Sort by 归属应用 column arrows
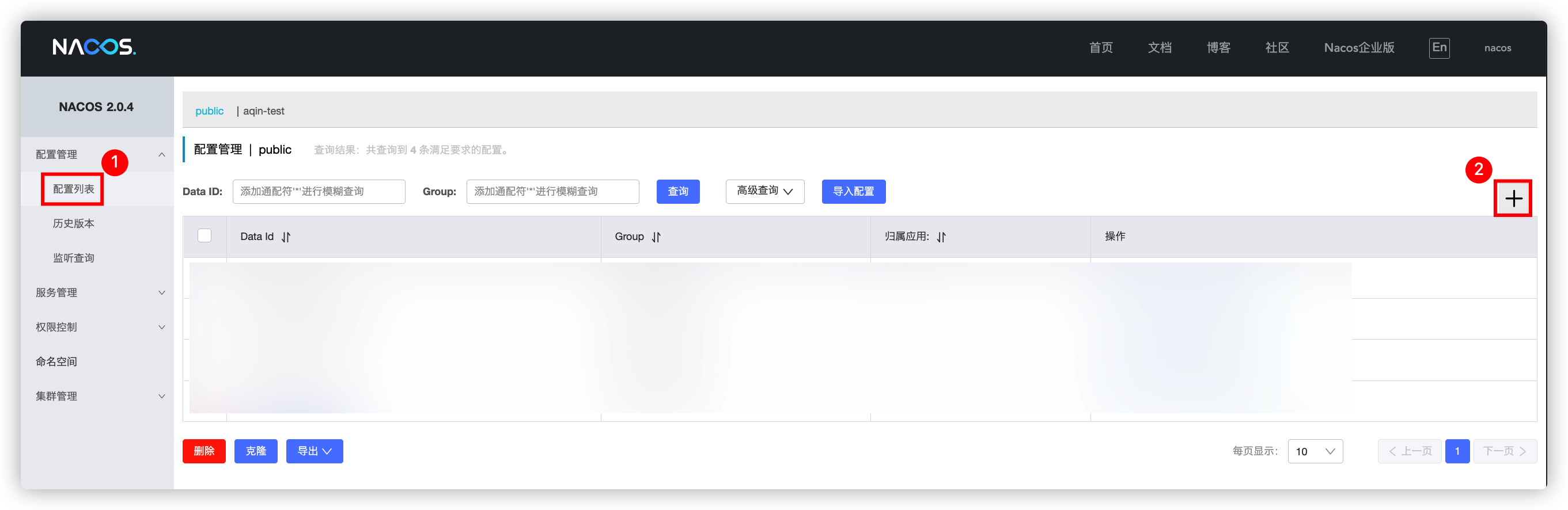This screenshot has height=510, width=1568. 942,237
